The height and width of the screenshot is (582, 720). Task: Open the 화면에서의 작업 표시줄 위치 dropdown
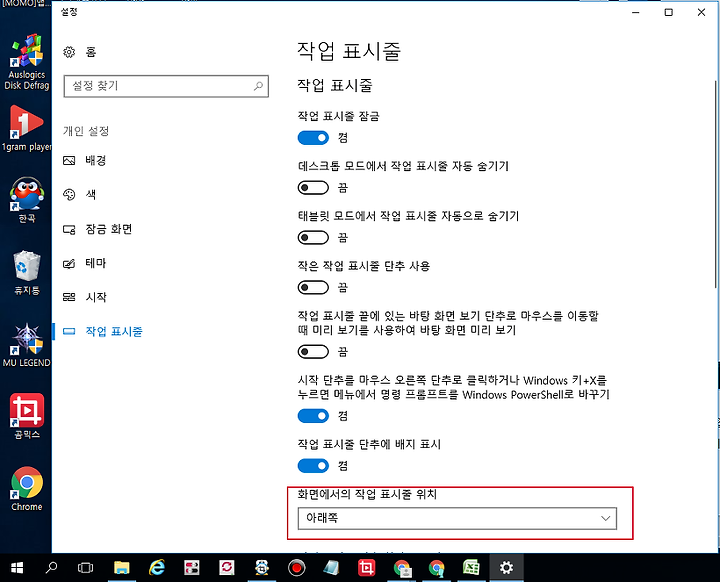pos(457,519)
